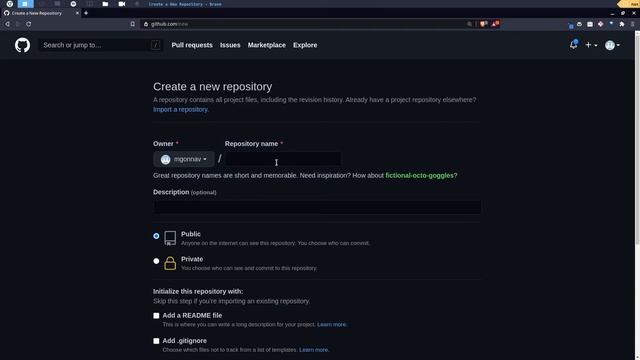Select the Public visibility option
The height and width of the screenshot is (360, 640).
156,236
